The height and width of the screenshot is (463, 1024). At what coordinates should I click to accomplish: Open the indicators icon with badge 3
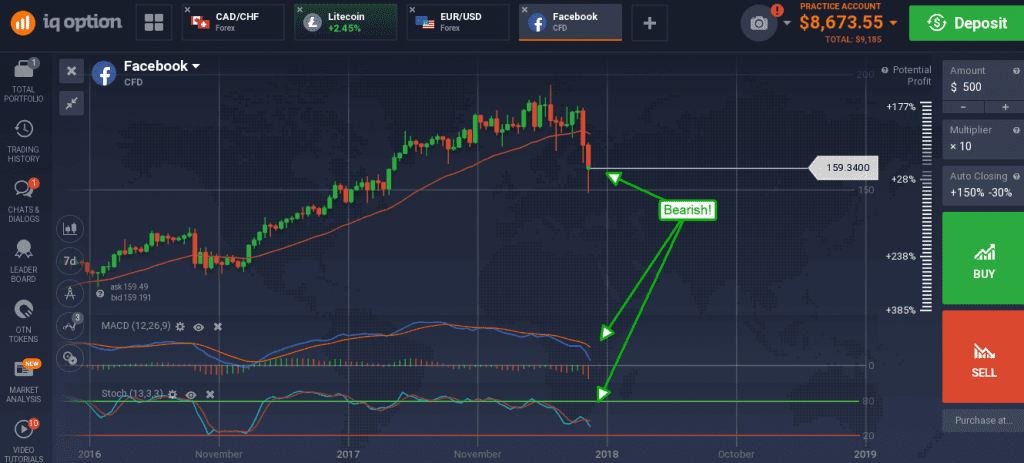(70, 325)
